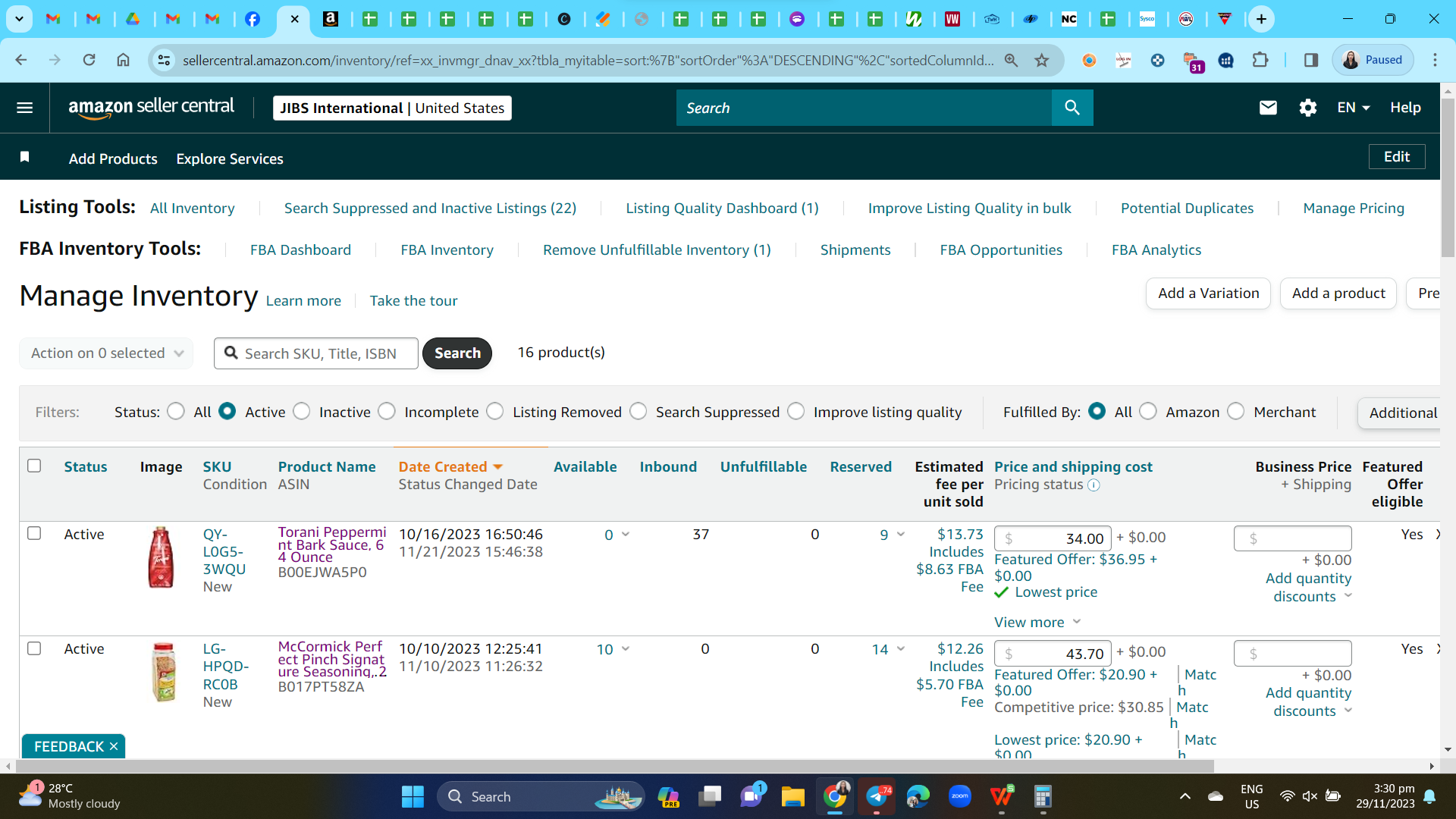The image size is (1456, 819).
Task: Click Add a Variation button
Action: [x=1208, y=293]
